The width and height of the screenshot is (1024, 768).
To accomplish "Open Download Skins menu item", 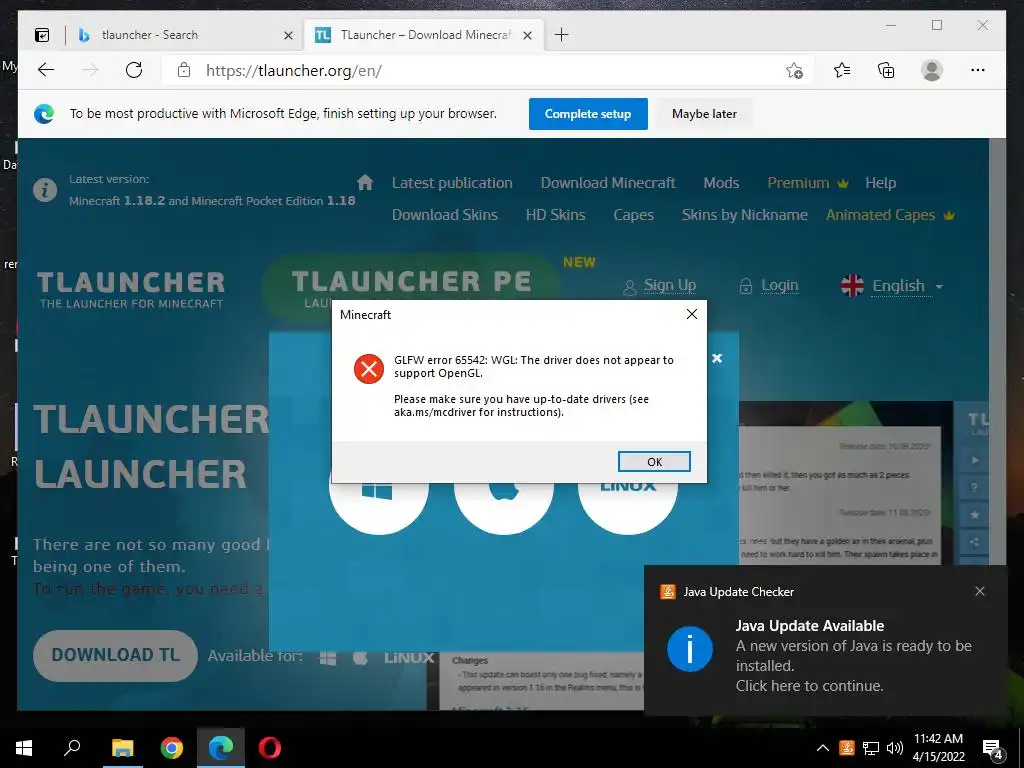I will [x=445, y=215].
